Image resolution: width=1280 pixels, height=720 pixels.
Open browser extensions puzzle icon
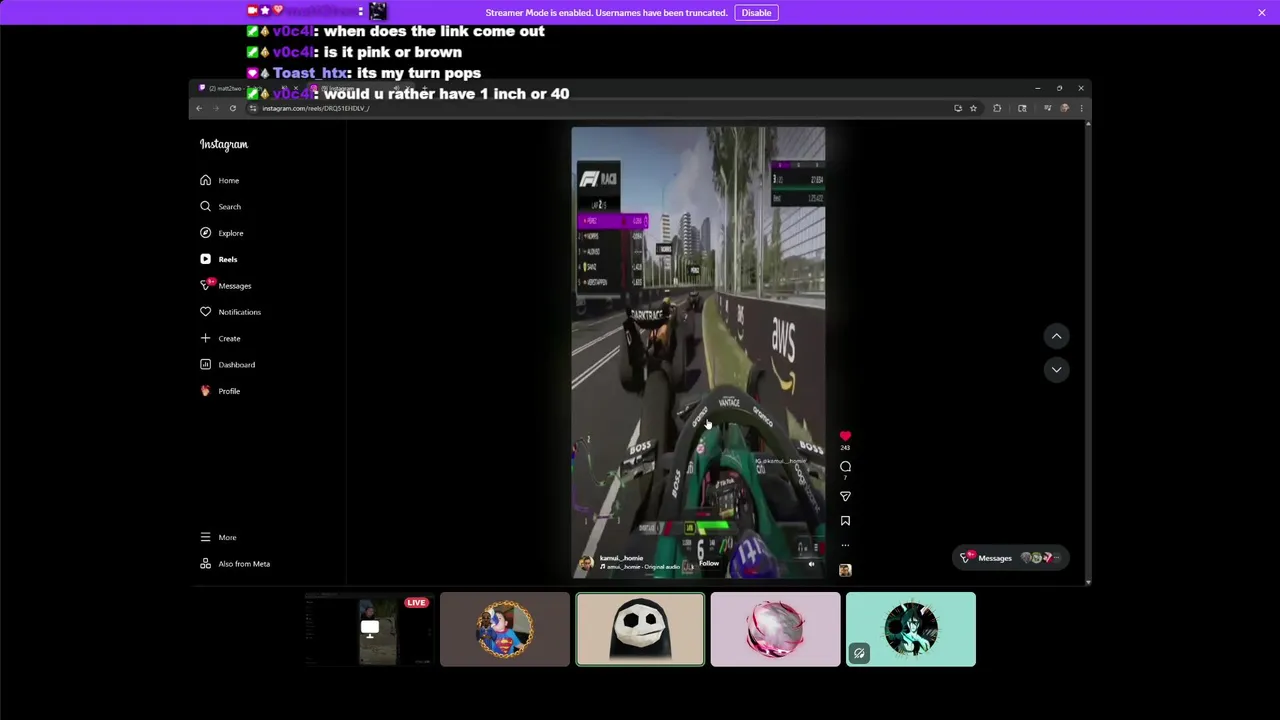point(997,108)
